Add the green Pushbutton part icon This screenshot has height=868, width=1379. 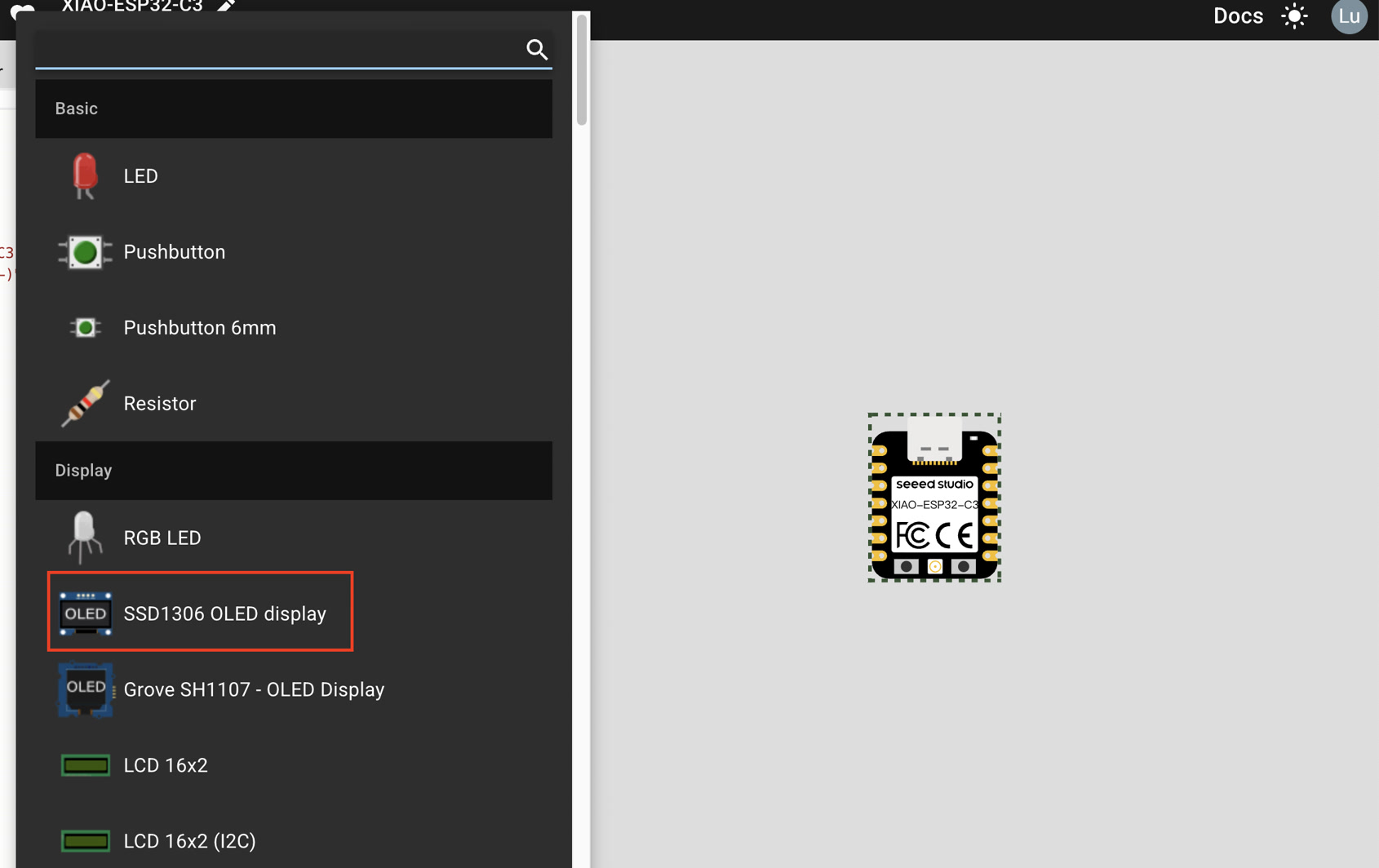[x=85, y=252]
